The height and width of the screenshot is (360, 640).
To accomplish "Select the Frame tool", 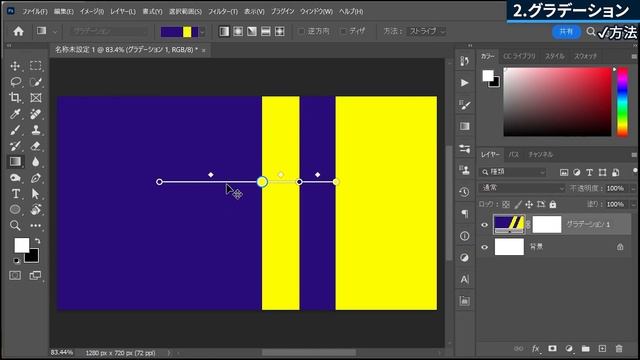I will tap(36, 98).
